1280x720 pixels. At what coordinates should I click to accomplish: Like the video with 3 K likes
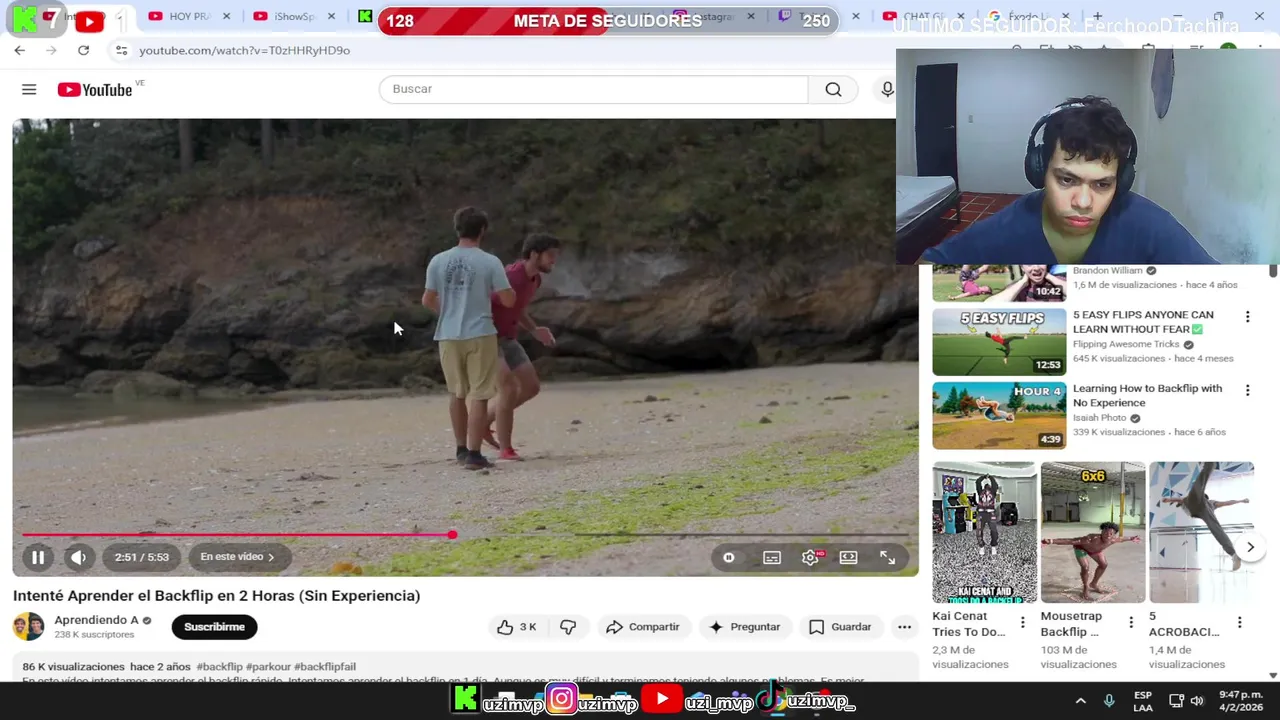point(517,627)
